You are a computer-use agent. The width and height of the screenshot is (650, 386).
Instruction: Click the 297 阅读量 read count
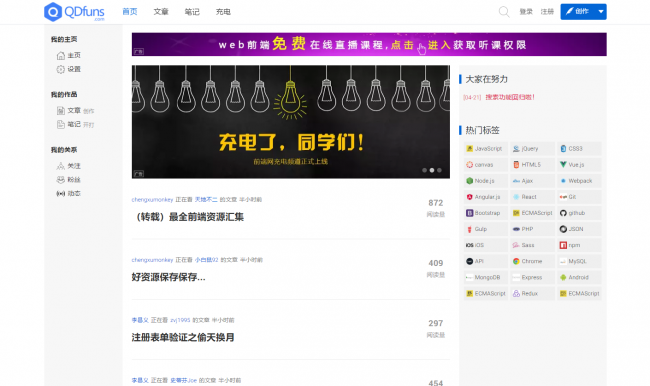[436, 328]
